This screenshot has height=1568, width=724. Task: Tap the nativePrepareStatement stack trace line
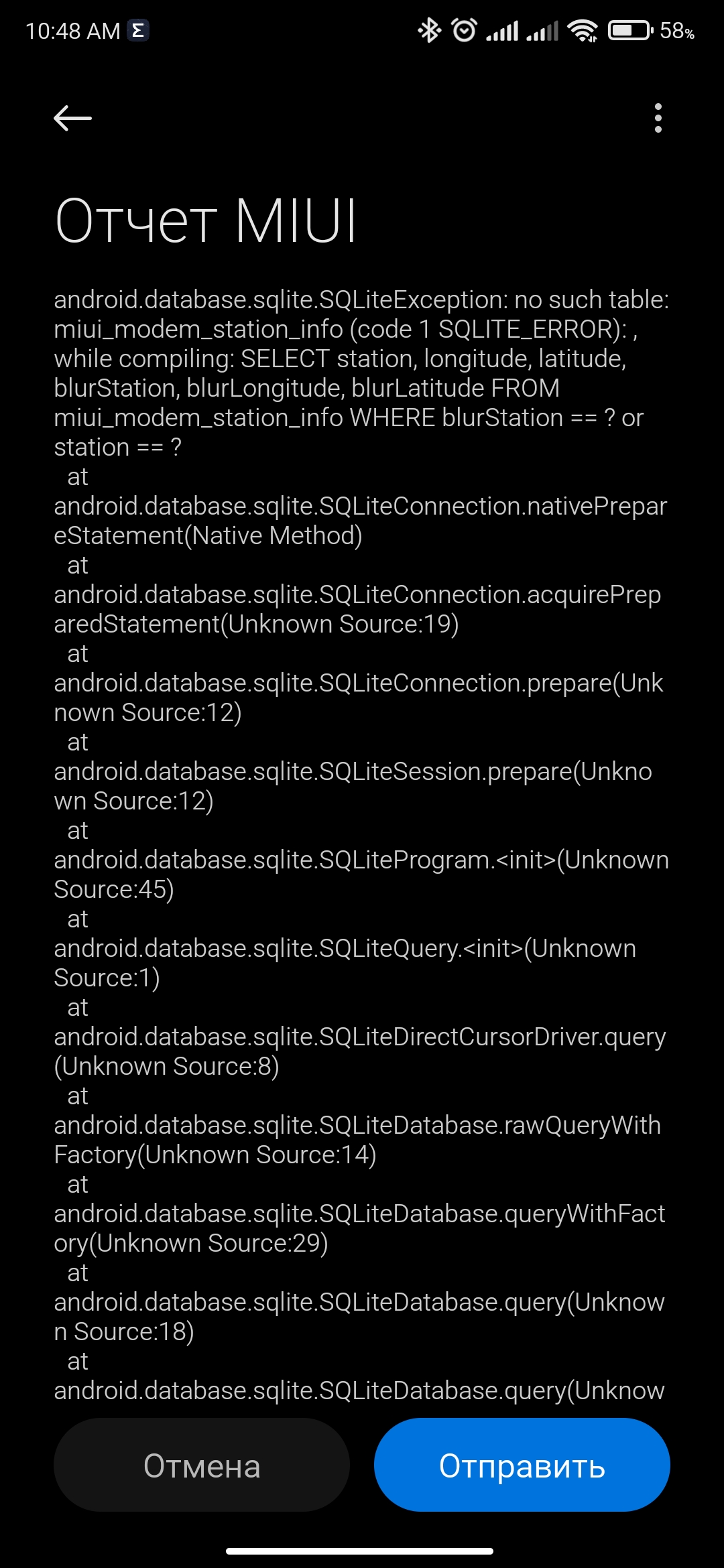pos(361,521)
